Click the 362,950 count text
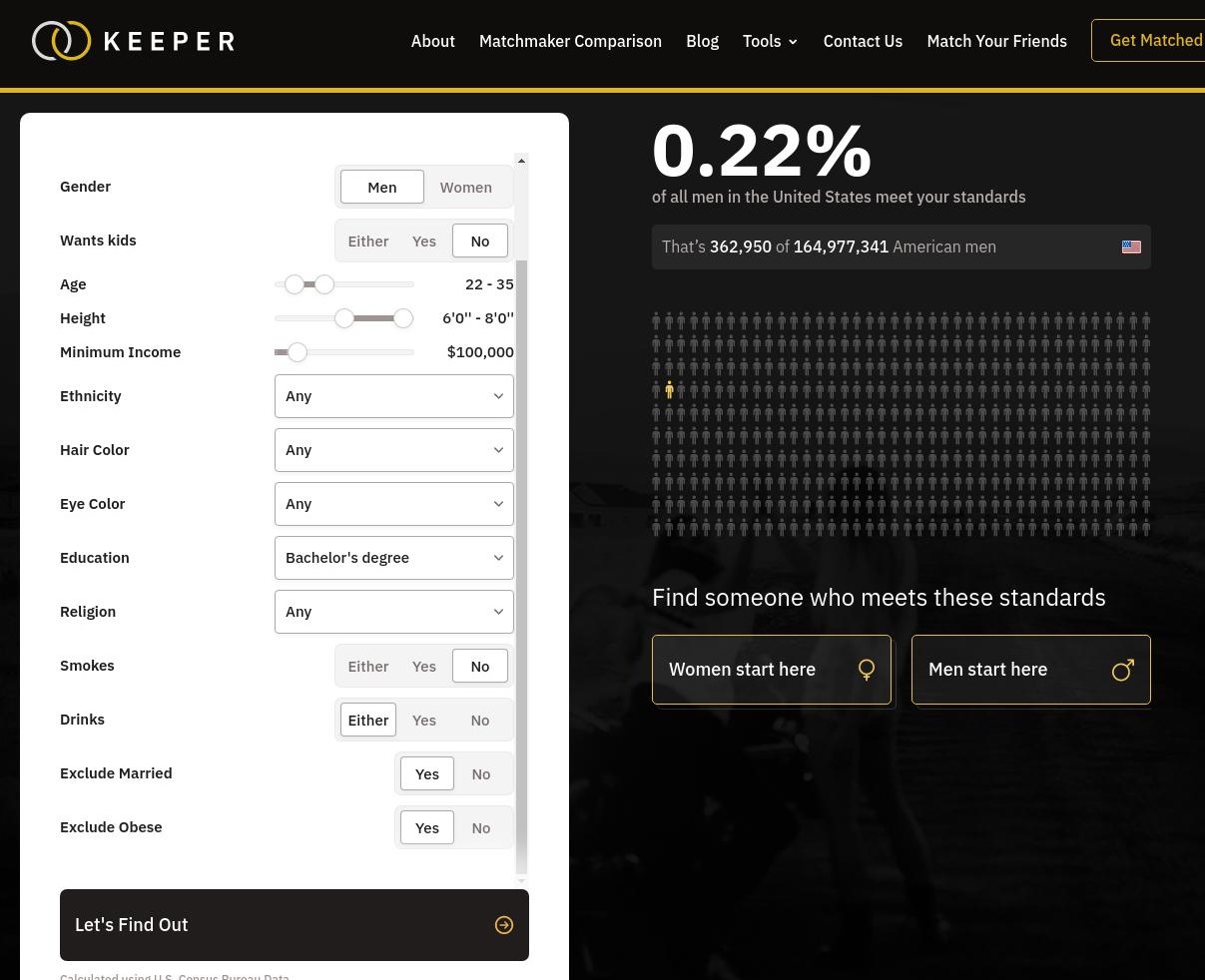 pyautogui.click(x=741, y=246)
